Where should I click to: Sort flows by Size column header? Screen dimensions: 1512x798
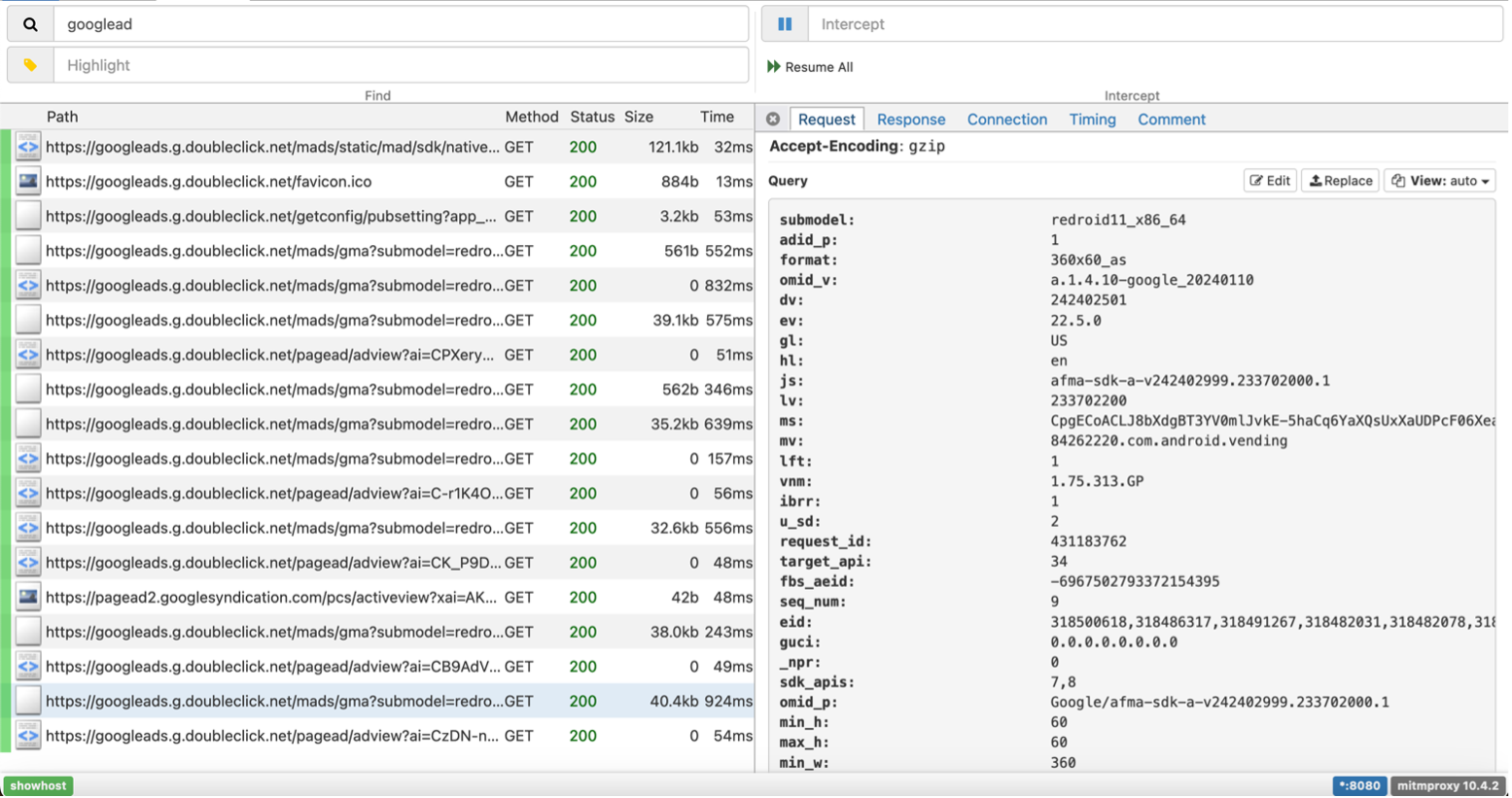tap(639, 117)
